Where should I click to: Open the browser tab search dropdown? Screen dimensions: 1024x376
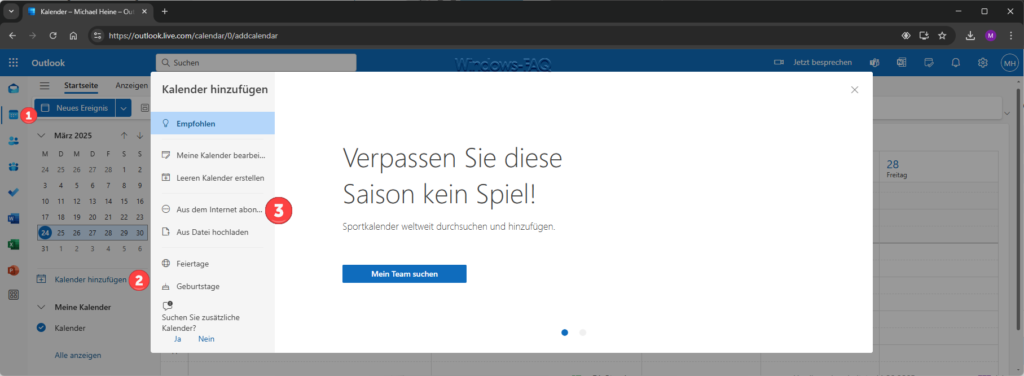pos(11,11)
